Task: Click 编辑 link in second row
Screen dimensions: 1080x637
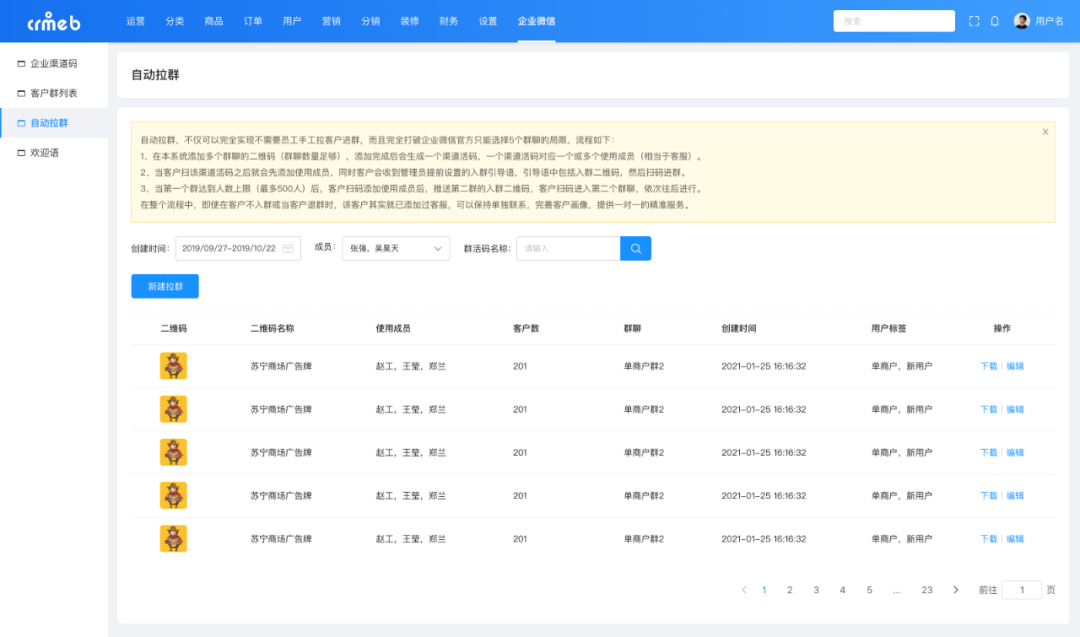Action: tap(1015, 409)
